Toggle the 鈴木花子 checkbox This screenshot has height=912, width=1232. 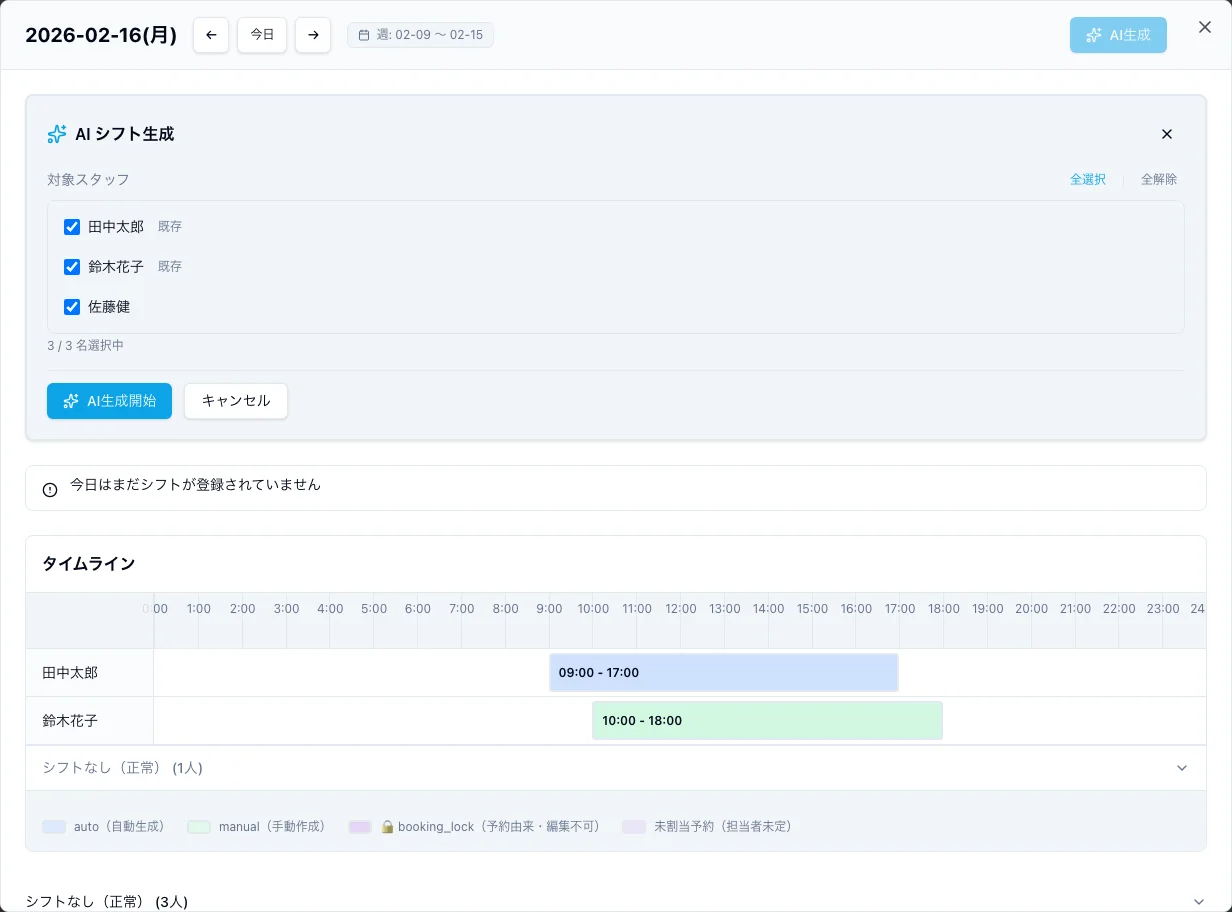72,267
